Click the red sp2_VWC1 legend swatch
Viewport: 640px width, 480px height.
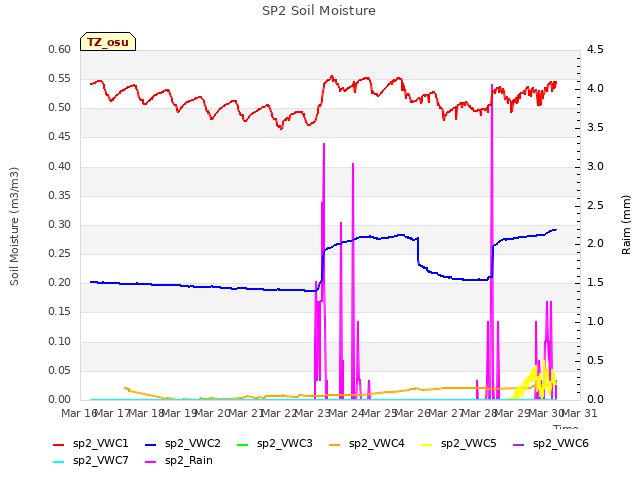(58, 444)
